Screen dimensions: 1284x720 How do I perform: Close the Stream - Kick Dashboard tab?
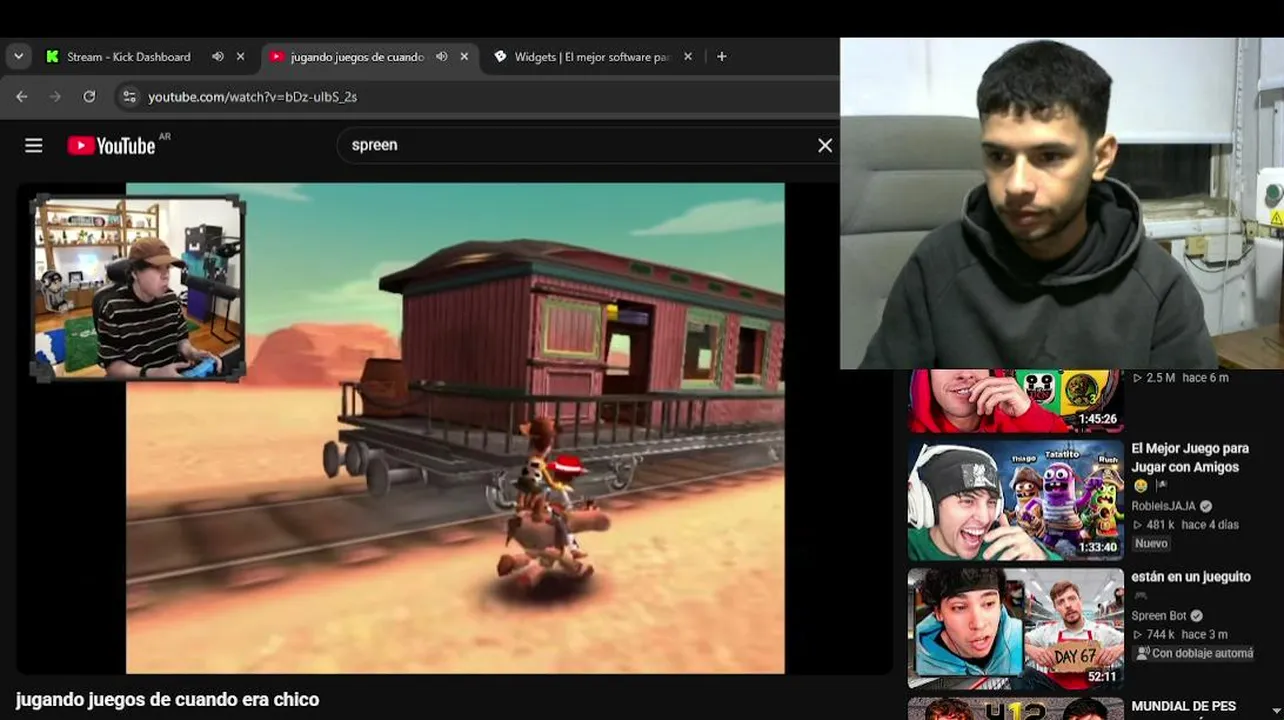[x=240, y=57]
